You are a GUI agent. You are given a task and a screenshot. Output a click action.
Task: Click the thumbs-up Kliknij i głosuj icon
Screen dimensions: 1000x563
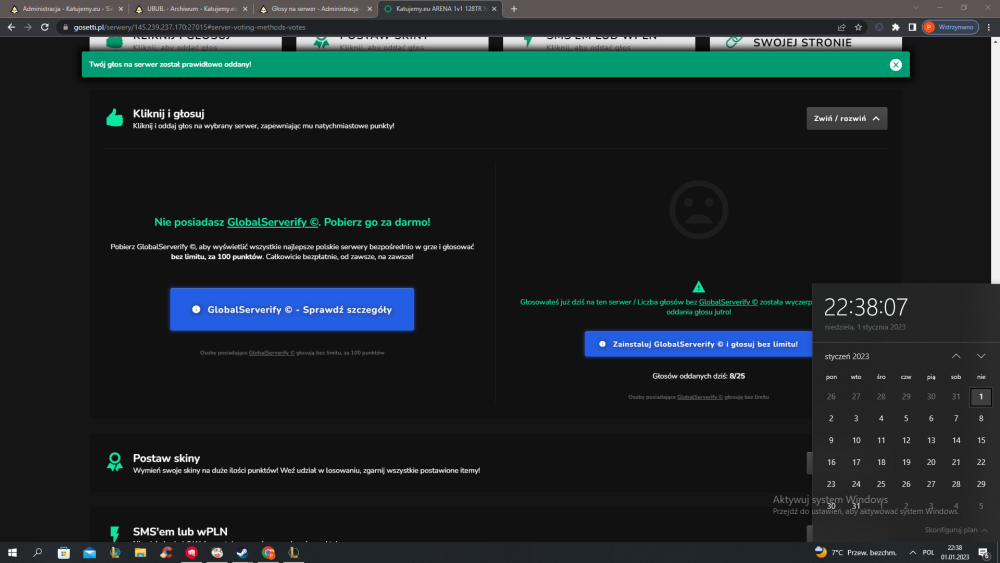click(x=115, y=118)
